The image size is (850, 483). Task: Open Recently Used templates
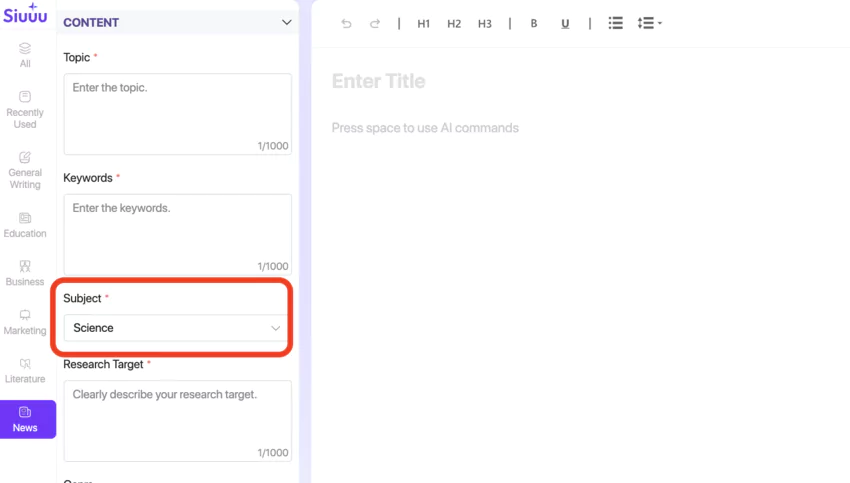pos(25,110)
